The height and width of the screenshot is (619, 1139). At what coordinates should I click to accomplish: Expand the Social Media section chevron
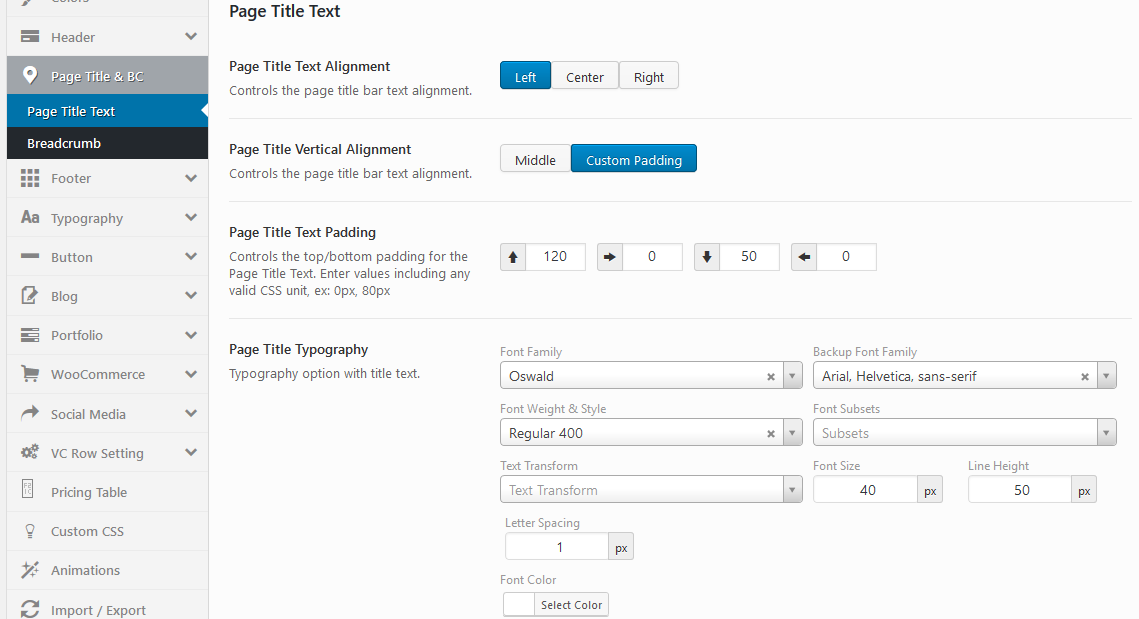[191, 413]
